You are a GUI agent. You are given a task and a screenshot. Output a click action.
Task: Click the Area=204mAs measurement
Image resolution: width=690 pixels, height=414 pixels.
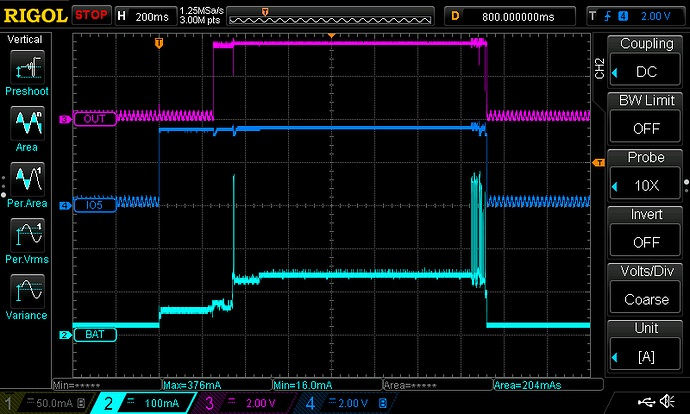528,385
